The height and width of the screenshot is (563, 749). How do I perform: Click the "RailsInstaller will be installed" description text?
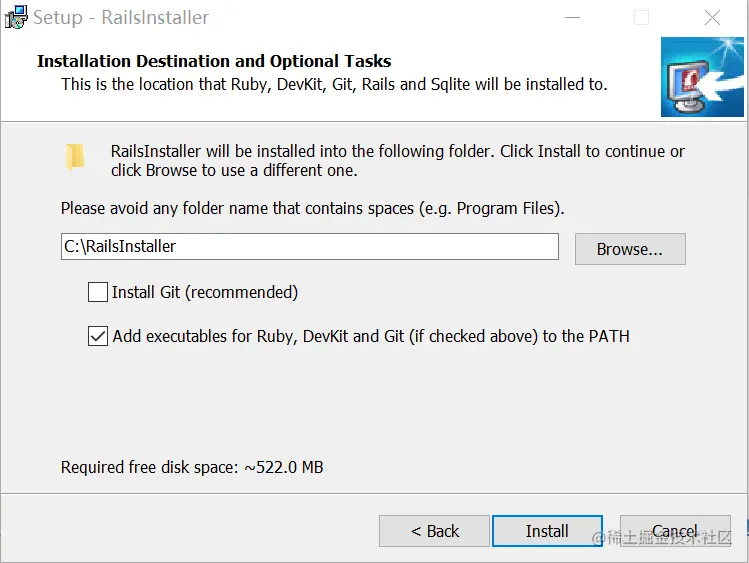pos(397,161)
